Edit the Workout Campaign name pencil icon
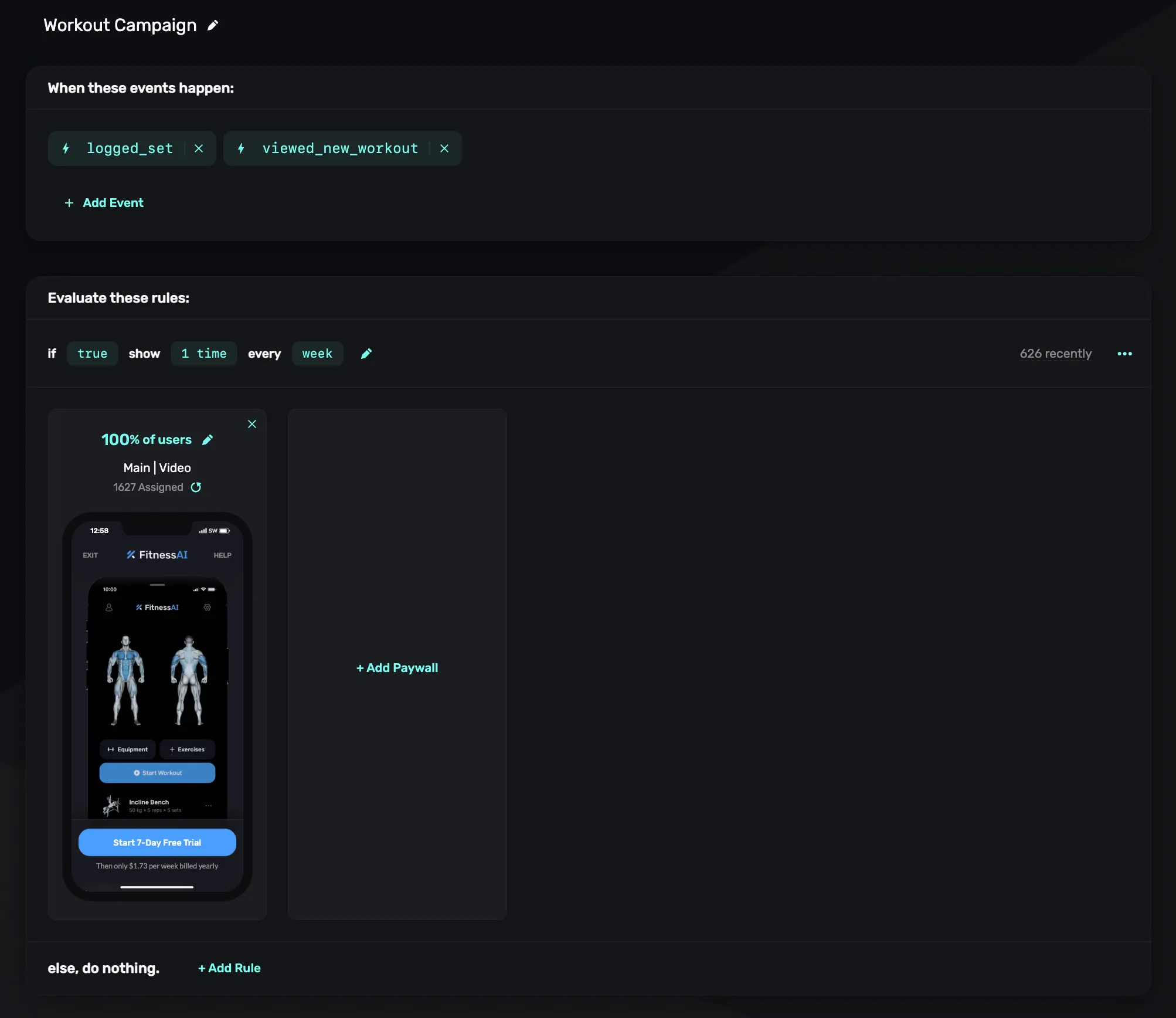The width and height of the screenshot is (1176, 1018). click(213, 25)
